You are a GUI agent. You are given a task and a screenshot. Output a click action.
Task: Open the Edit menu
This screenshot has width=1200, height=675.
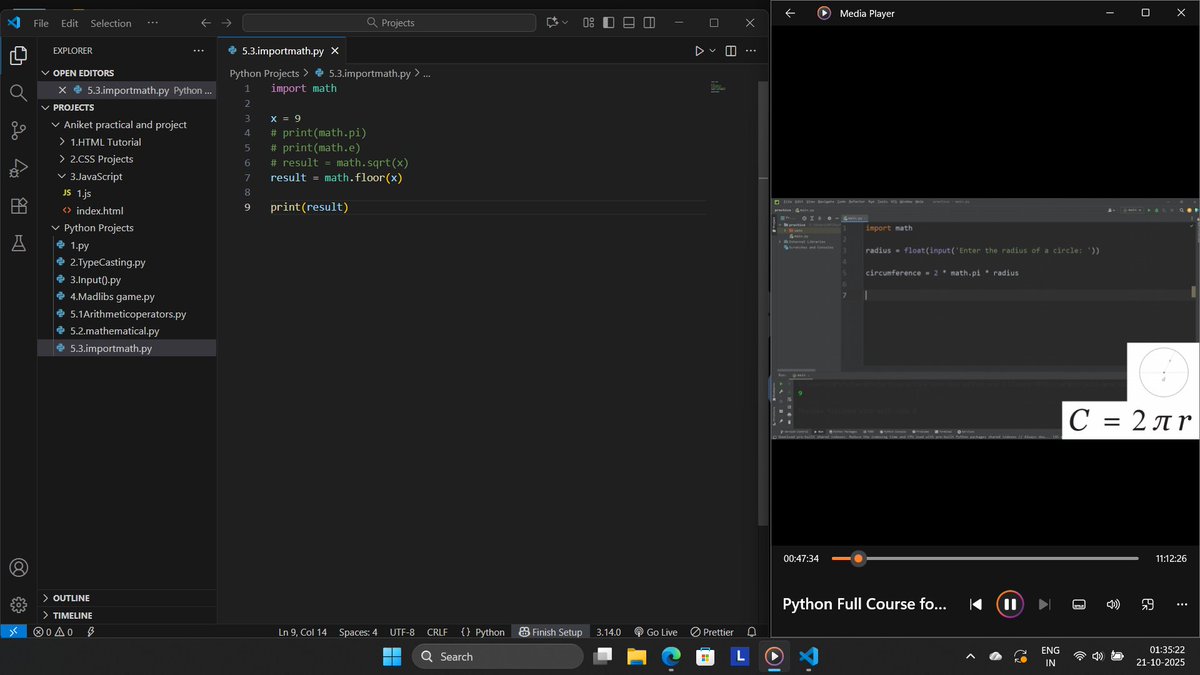[69, 23]
